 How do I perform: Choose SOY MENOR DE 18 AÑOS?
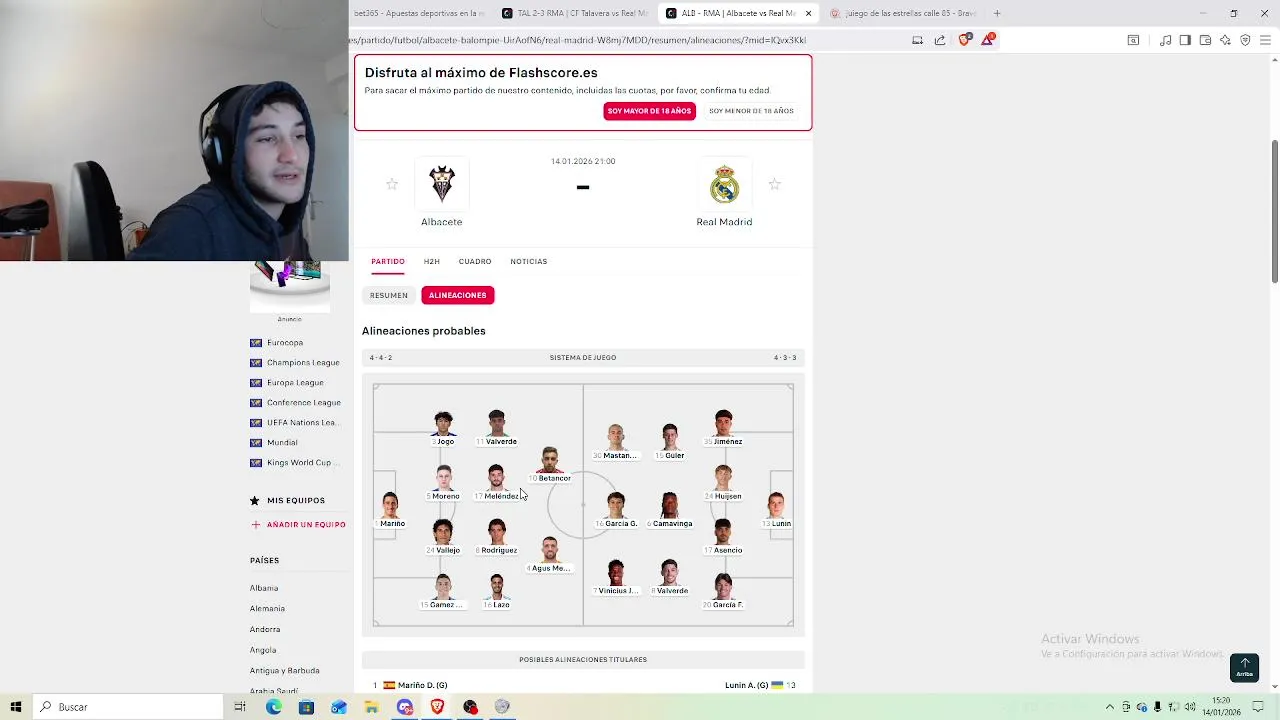pos(751,111)
